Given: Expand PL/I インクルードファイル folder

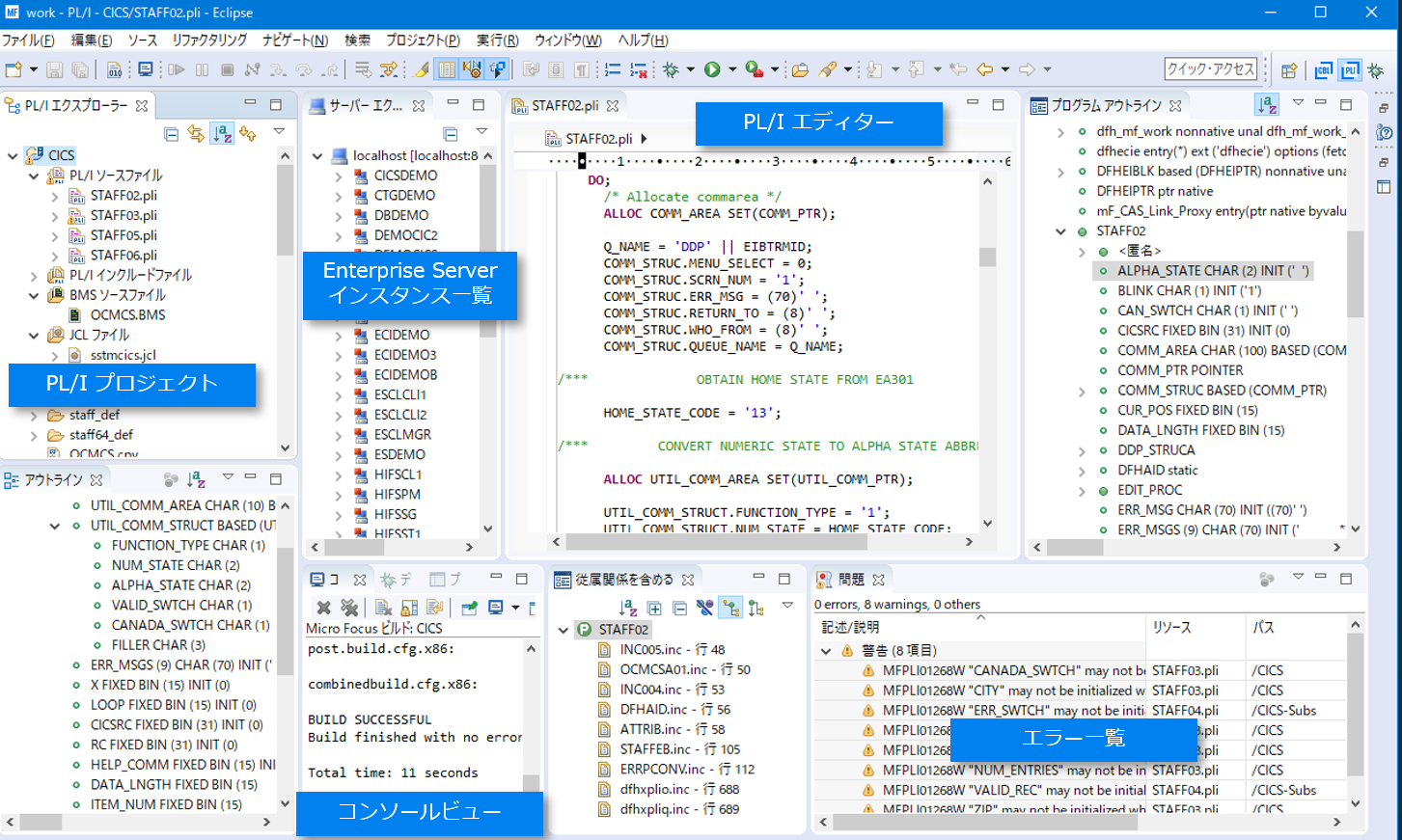Looking at the screenshot, I should (34, 275).
